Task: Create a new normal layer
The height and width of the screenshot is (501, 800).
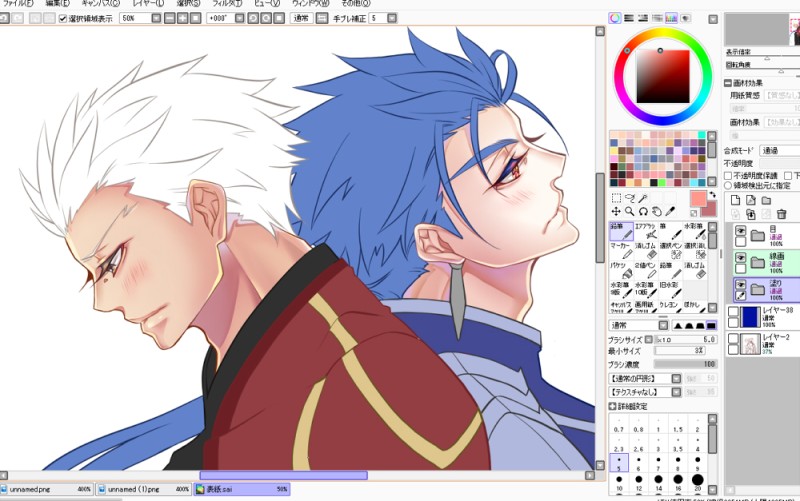Action: pos(735,201)
